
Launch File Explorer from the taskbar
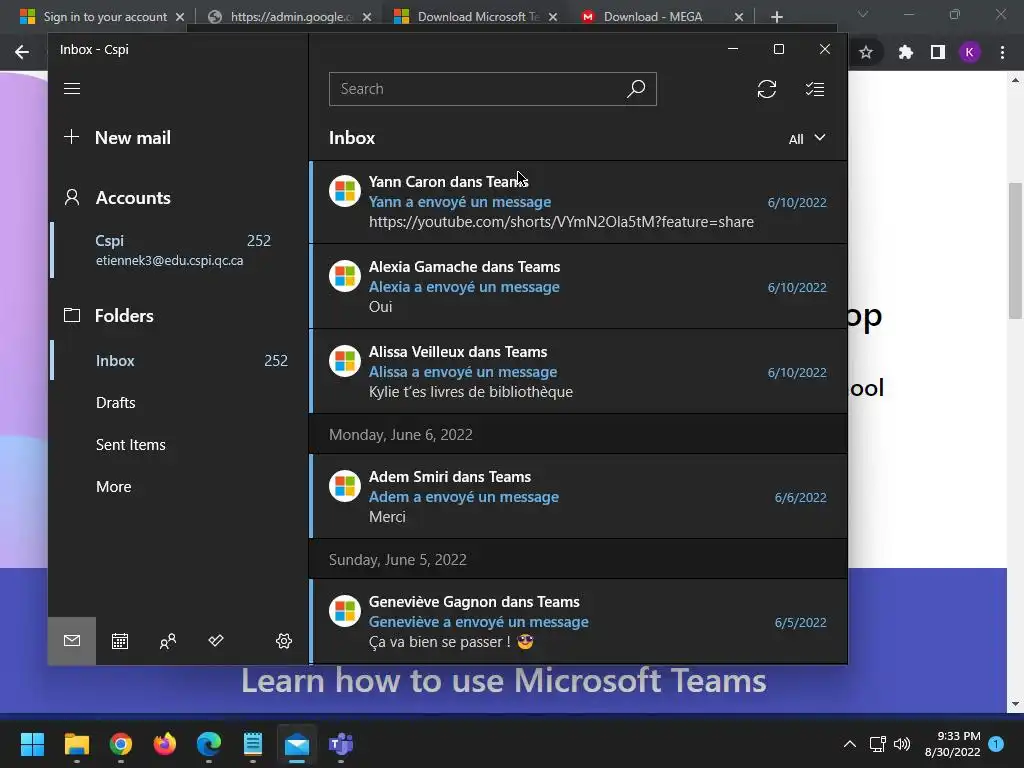click(x=76, y=744)
